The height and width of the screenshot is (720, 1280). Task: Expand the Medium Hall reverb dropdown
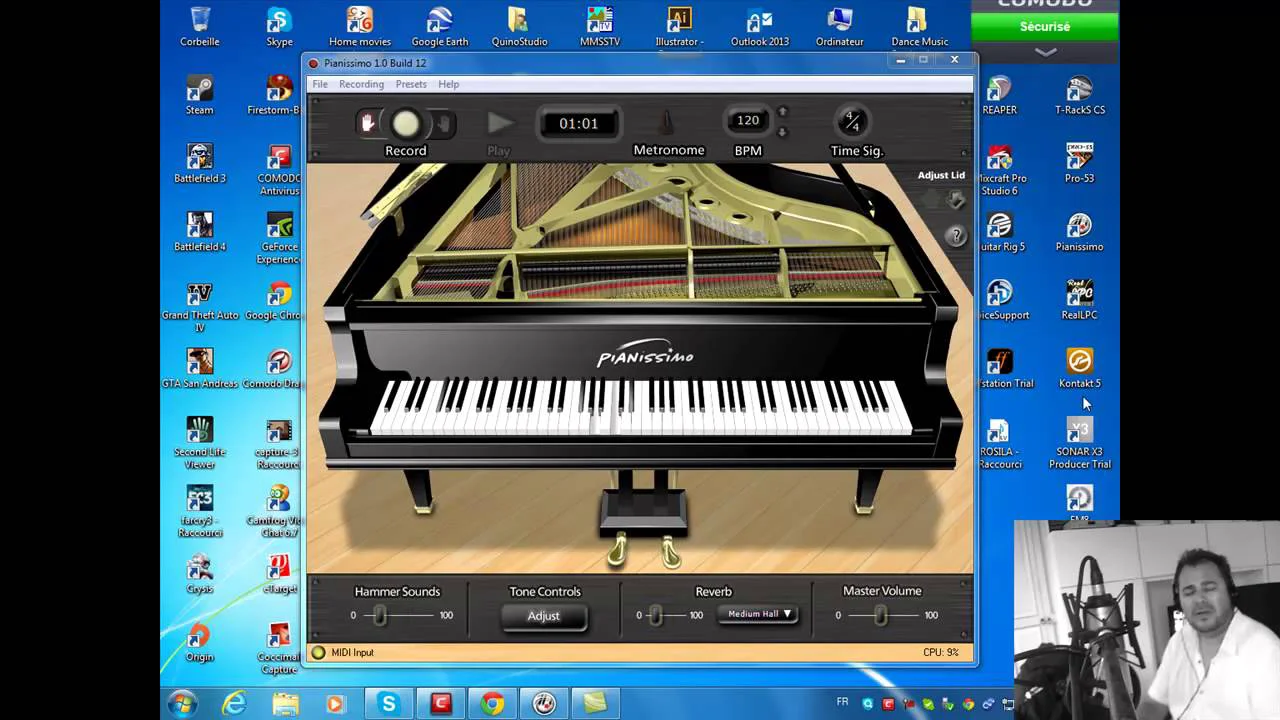tap(759, 614)
